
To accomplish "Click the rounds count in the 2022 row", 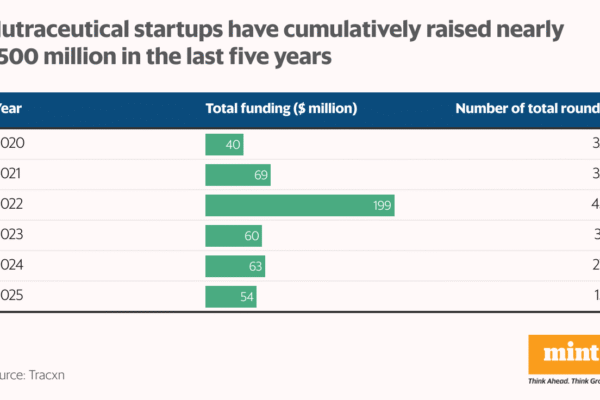I will point(595,205).
